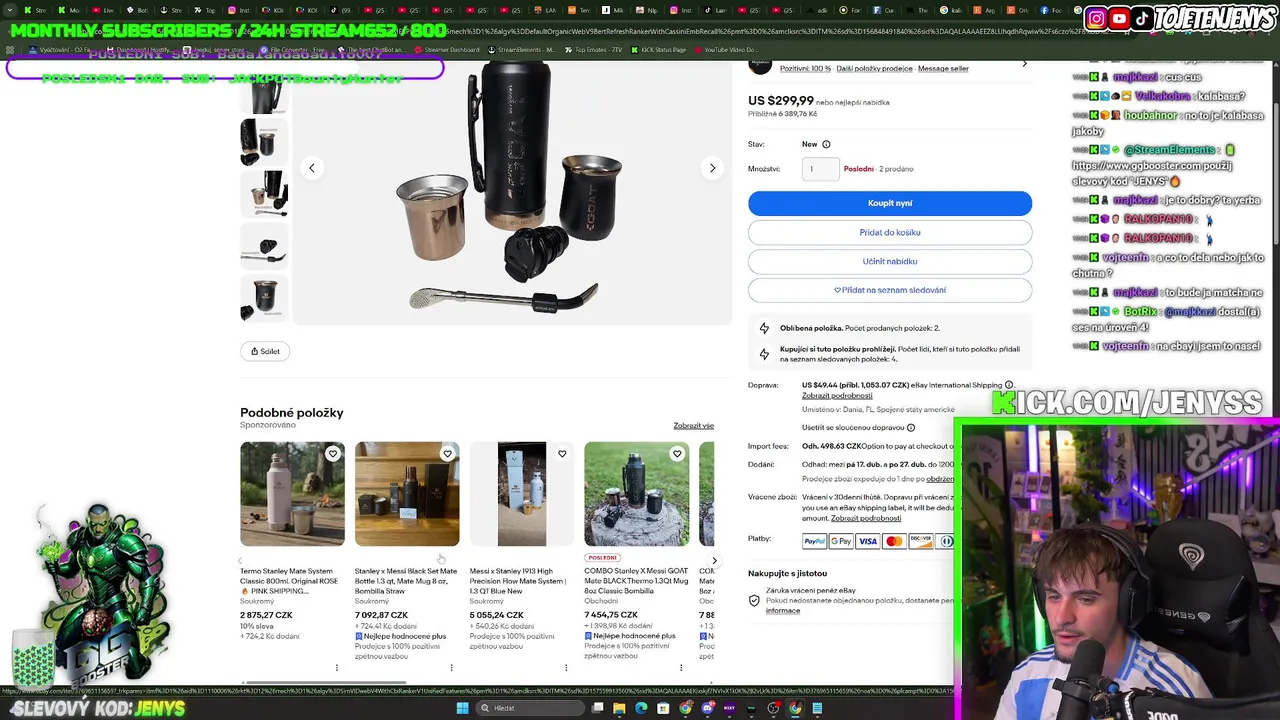Screen dimensions: 1280x720
Task: Click the PayPal payment icon
Action: (815, 541)
